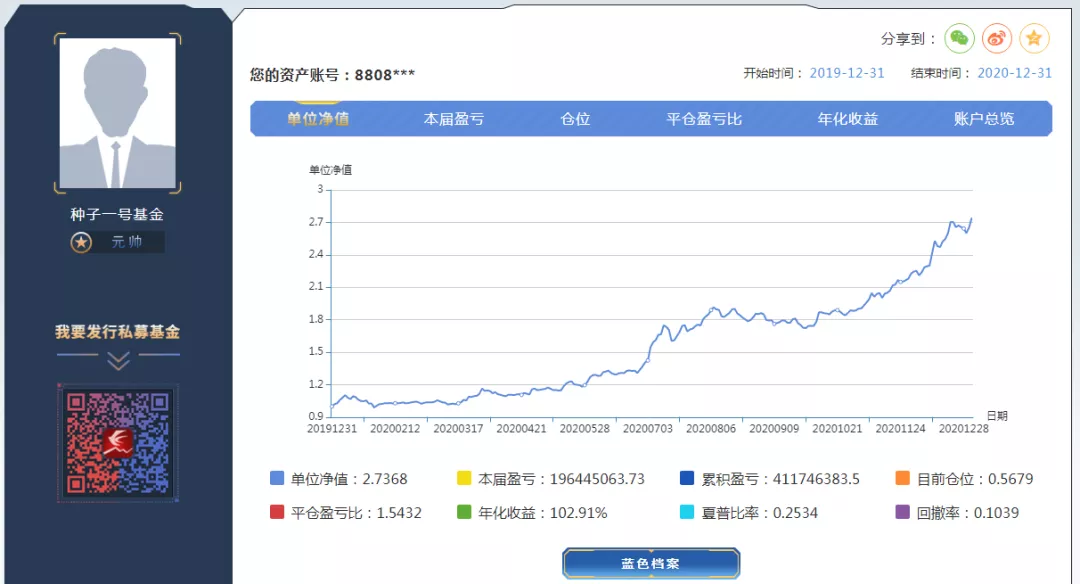
Task: Click the cyan 夏普比率 legend swatch
Action: pos(687,512)
